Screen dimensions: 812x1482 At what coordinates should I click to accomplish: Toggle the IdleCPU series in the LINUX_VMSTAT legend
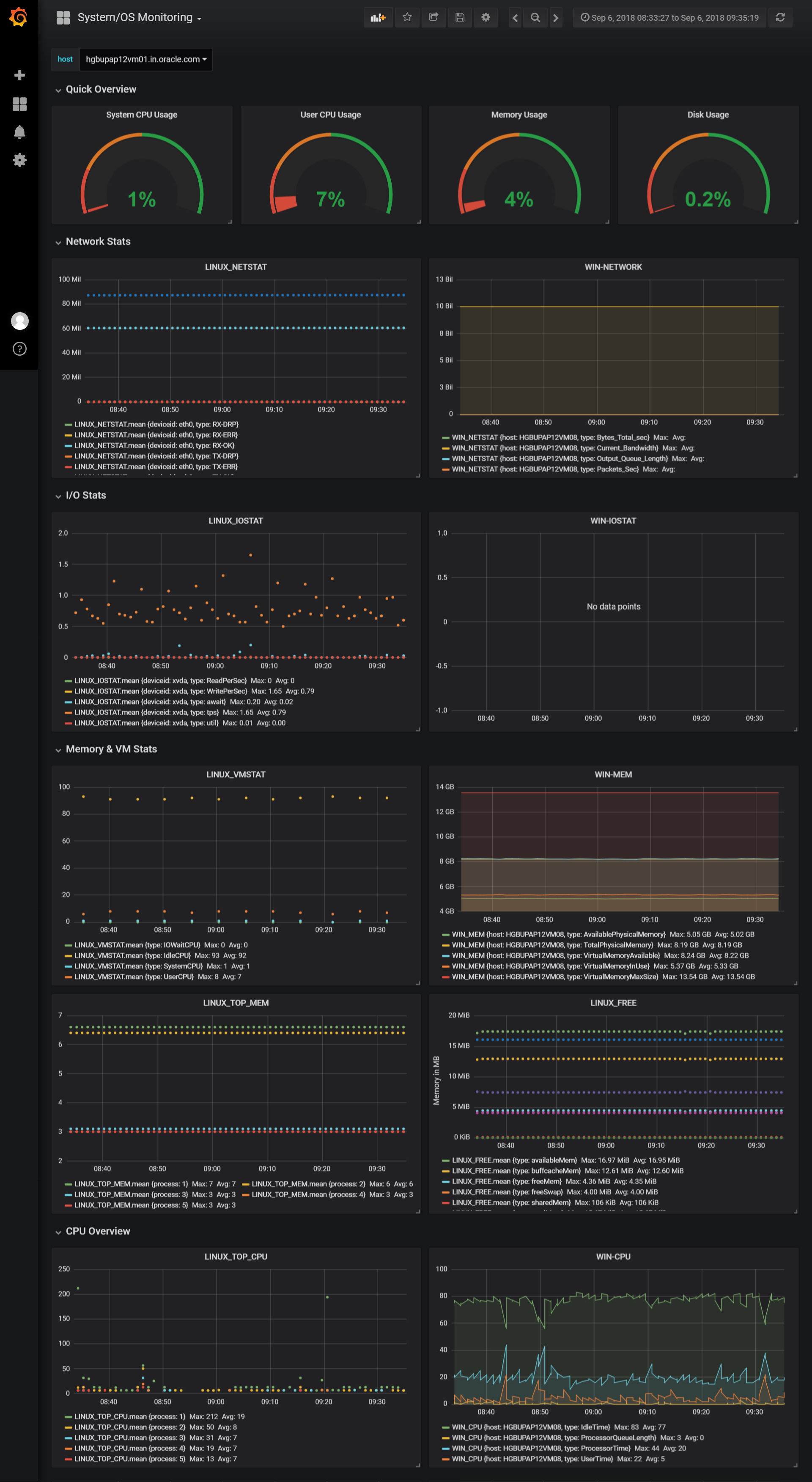click(x=132, y=955)
